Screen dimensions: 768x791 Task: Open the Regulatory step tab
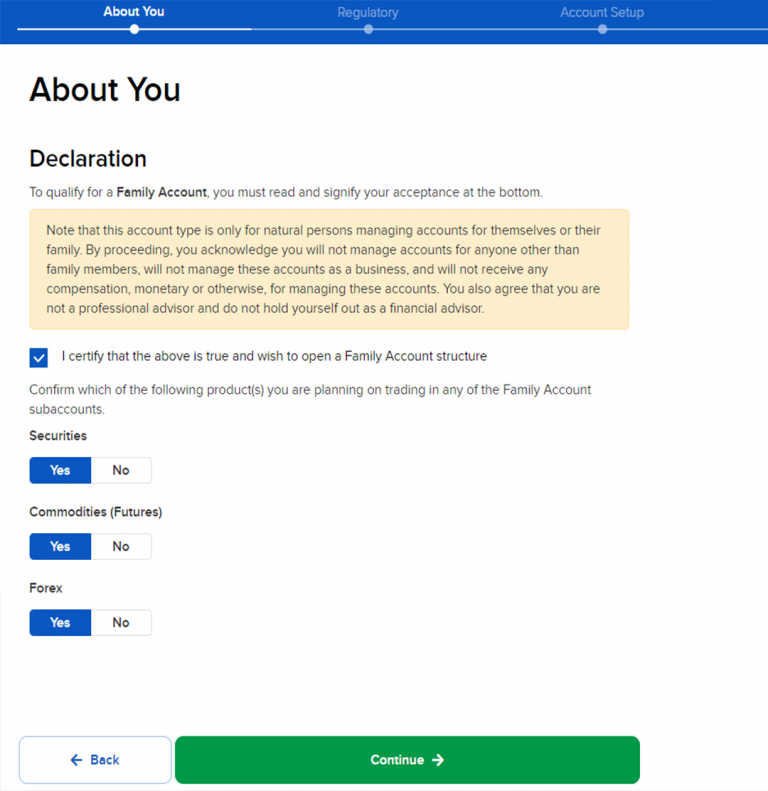(x=368, y=13)
